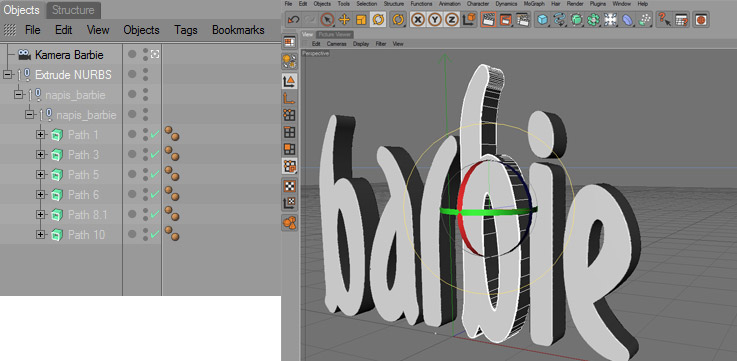Expand the Path 10 object

40,234
